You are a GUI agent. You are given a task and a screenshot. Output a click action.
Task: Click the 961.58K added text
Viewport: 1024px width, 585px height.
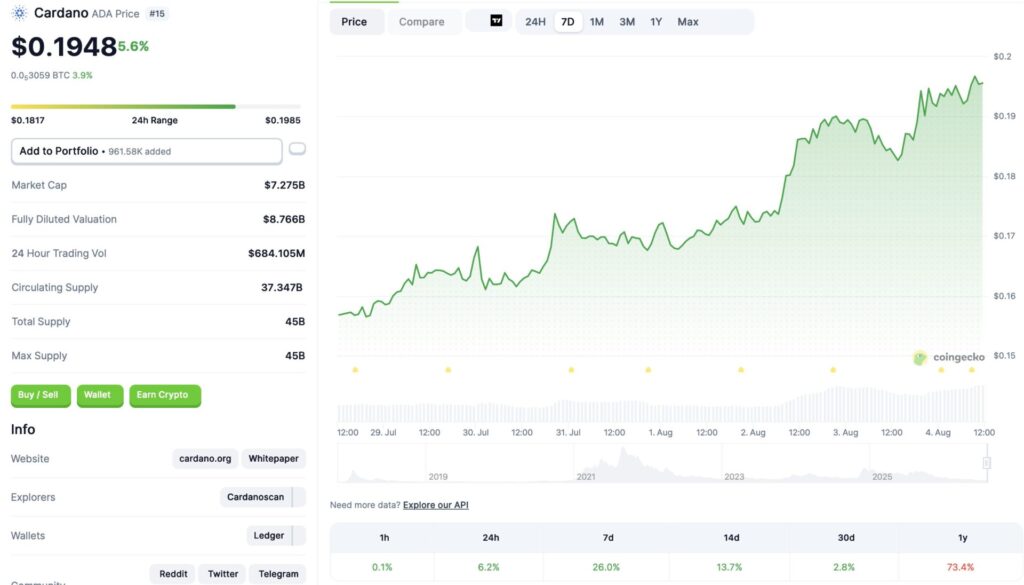point(139,151)
